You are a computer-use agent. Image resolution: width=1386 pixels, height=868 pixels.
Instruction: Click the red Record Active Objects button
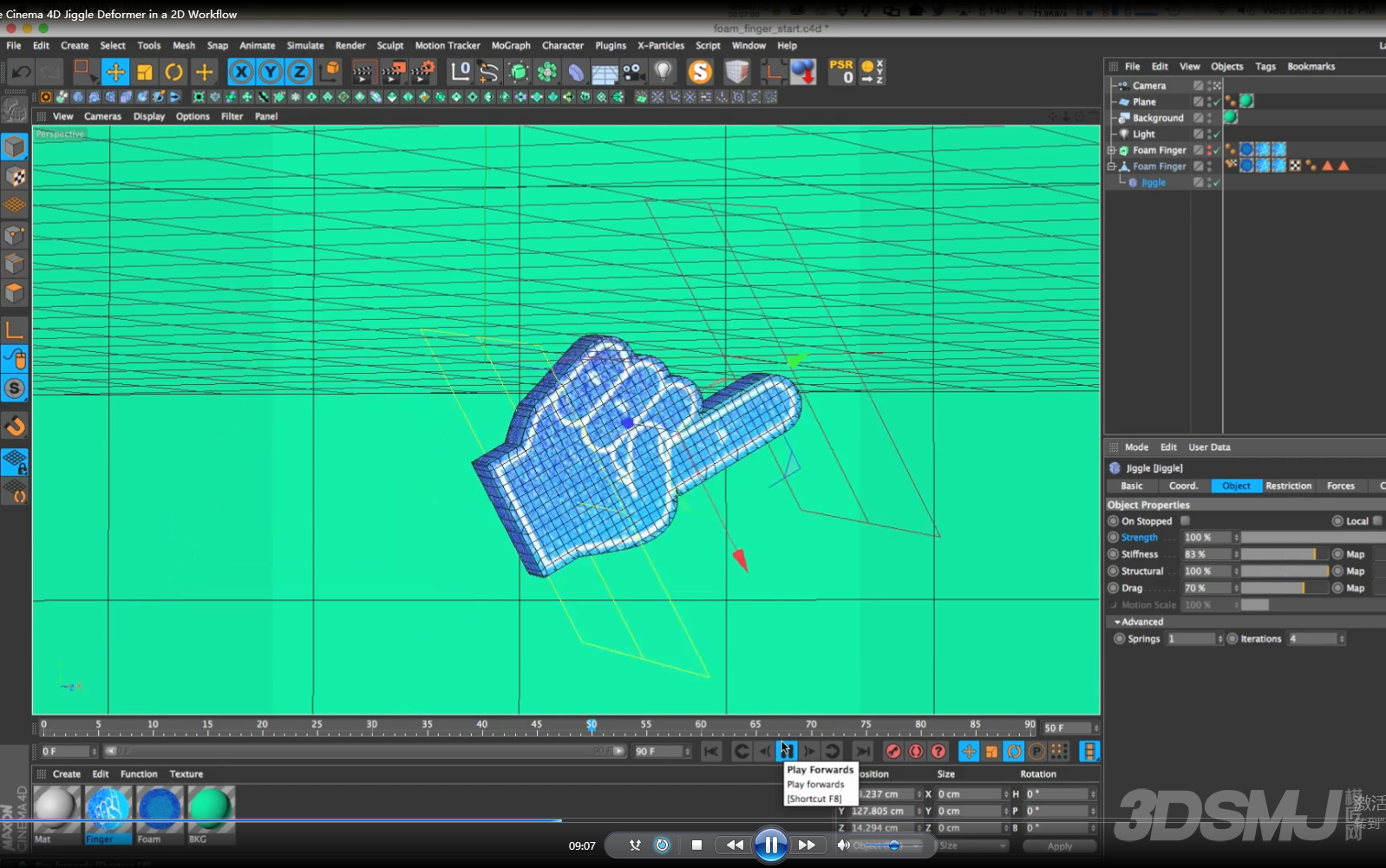pos(892,751)
